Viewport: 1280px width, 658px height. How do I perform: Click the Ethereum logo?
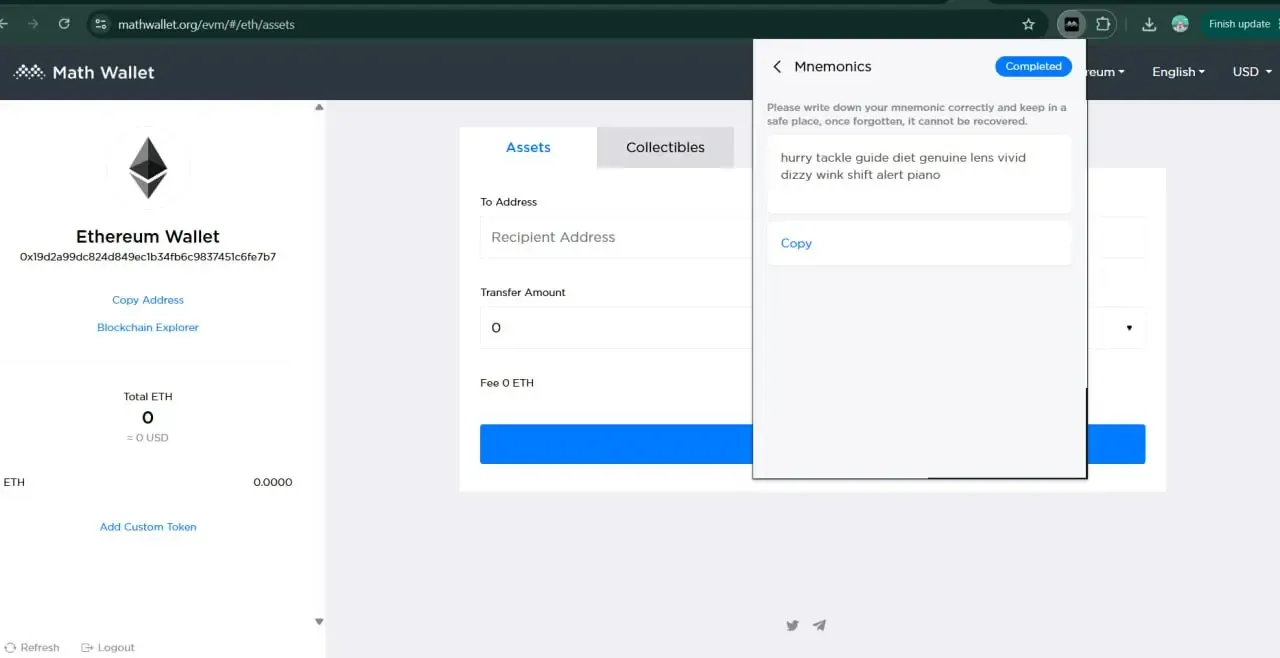click(x=148, y=168)
